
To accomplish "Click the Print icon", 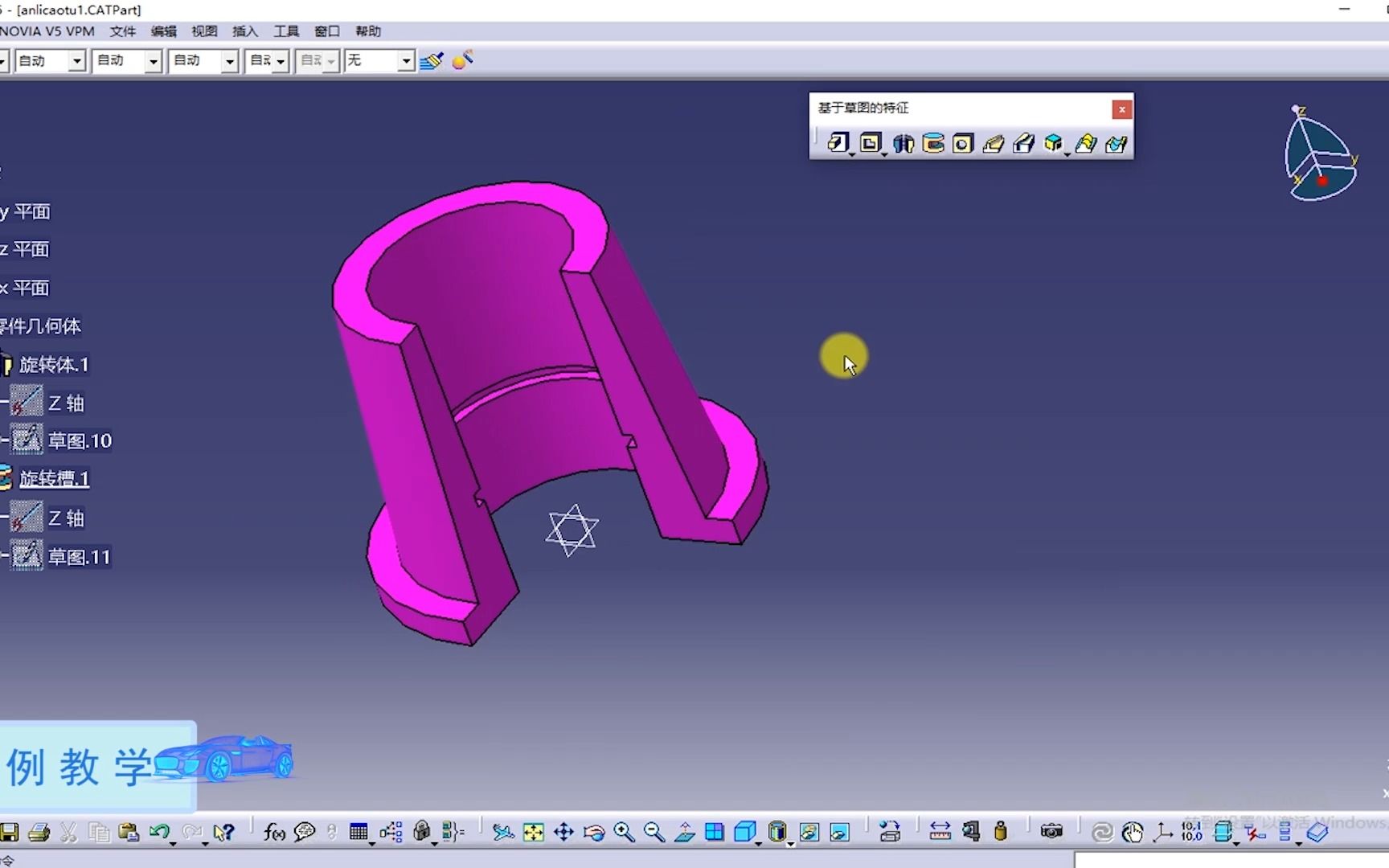I will coord(39,833).
